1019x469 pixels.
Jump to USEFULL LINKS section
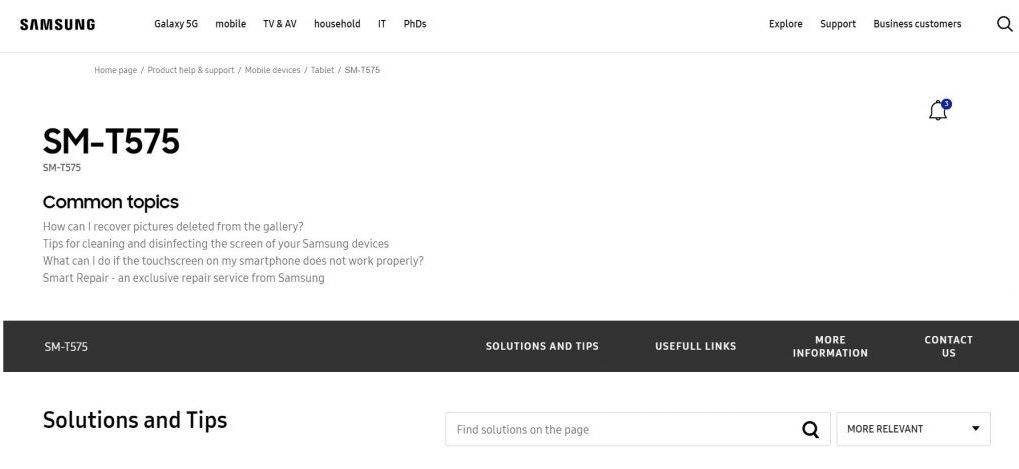695,346
